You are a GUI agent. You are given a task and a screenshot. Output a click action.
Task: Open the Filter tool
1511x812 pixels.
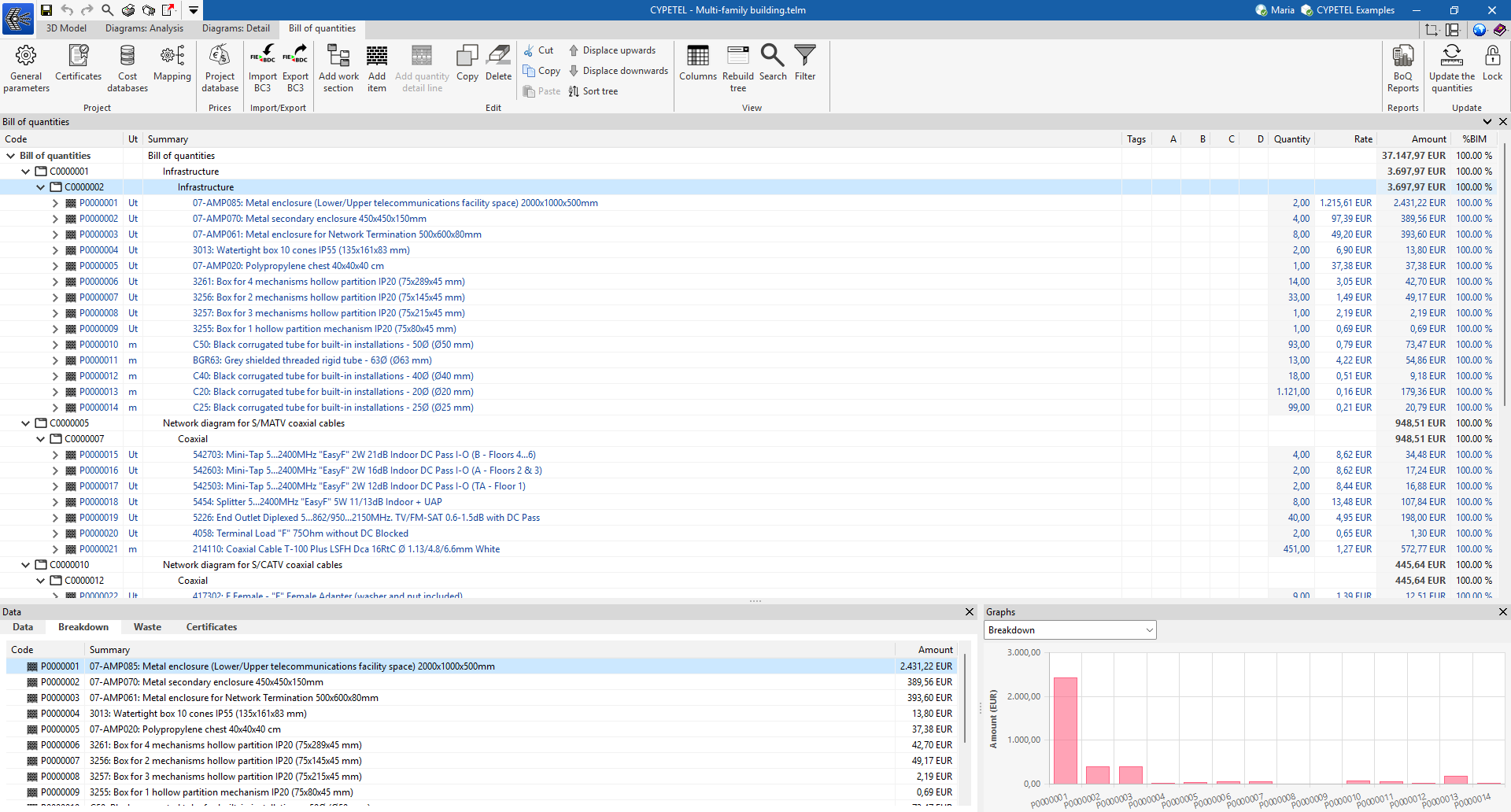(x=805, y=63)
